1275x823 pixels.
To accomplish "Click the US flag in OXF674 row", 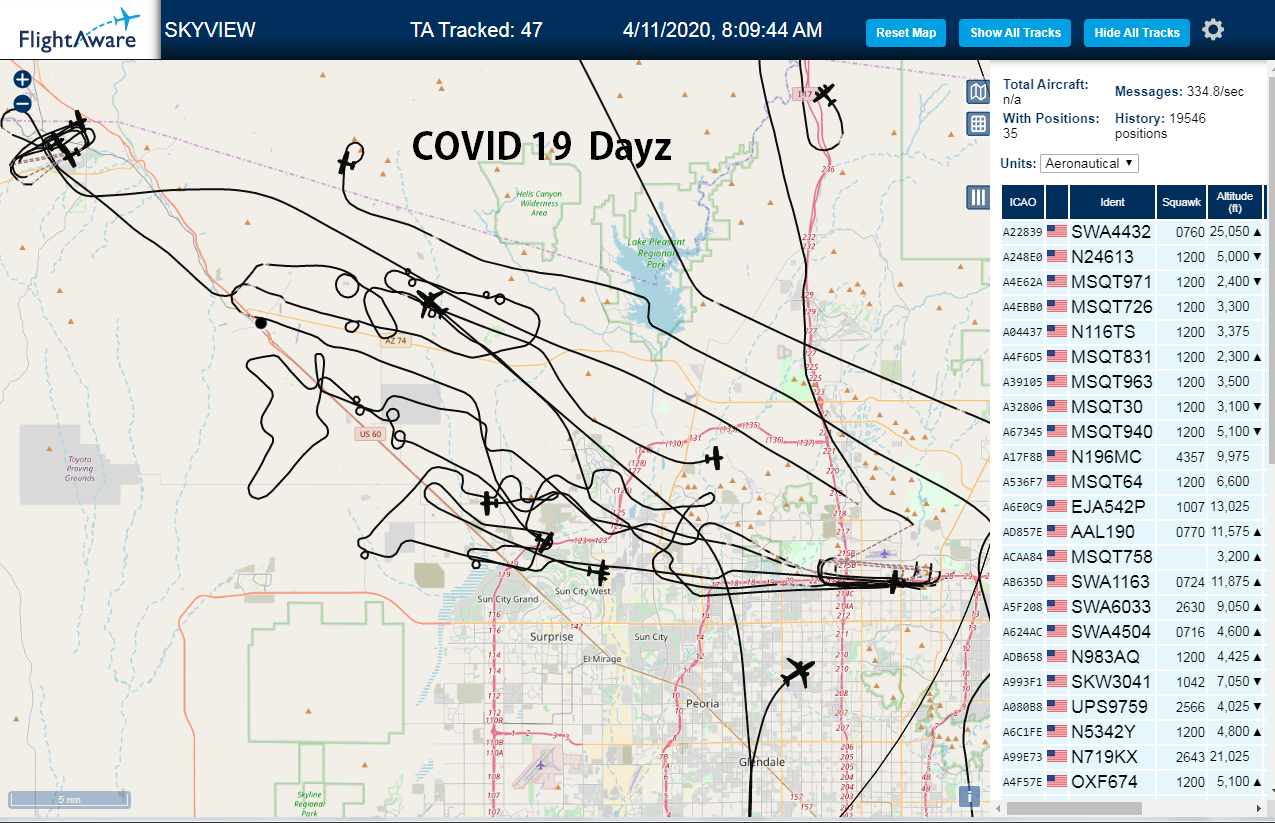I will click(1057, 782).
